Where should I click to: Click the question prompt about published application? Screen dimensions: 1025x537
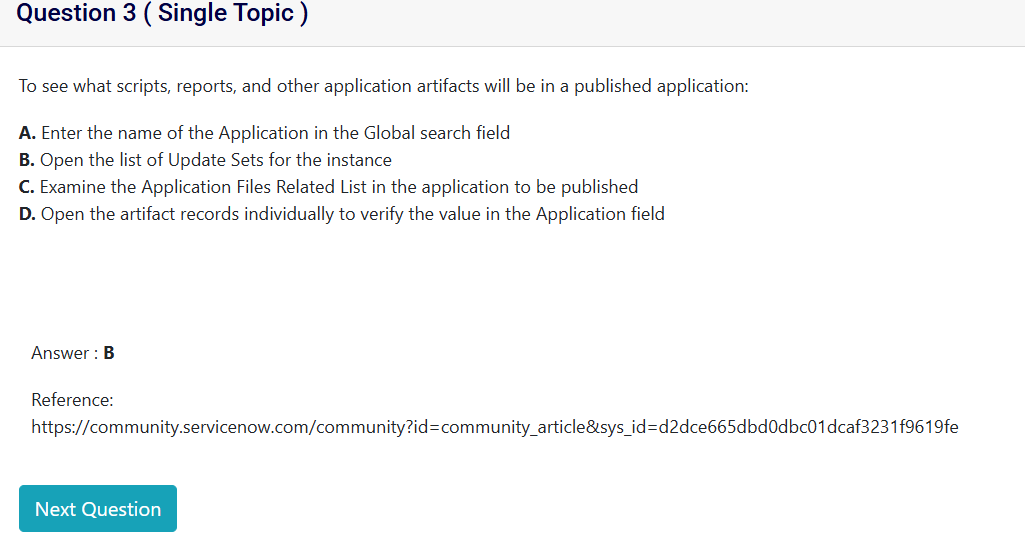383,86
